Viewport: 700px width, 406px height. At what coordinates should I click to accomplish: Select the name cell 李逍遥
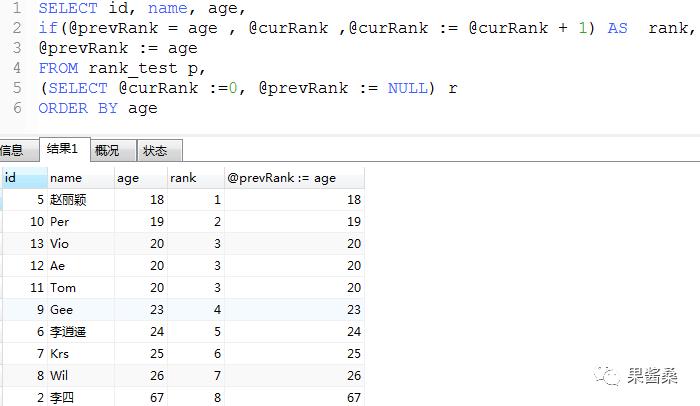[81, 331]
